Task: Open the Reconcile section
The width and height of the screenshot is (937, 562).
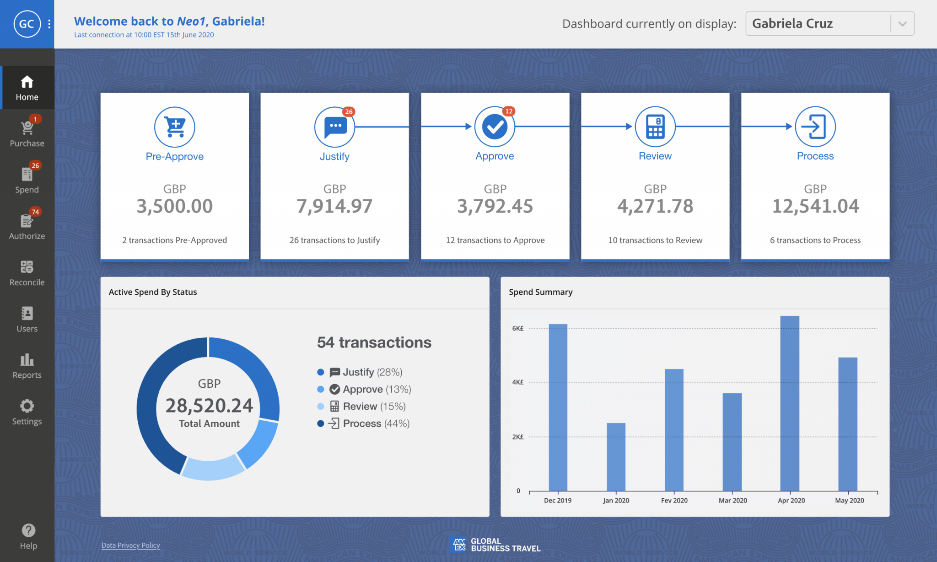Action: (x=27, y=272)
